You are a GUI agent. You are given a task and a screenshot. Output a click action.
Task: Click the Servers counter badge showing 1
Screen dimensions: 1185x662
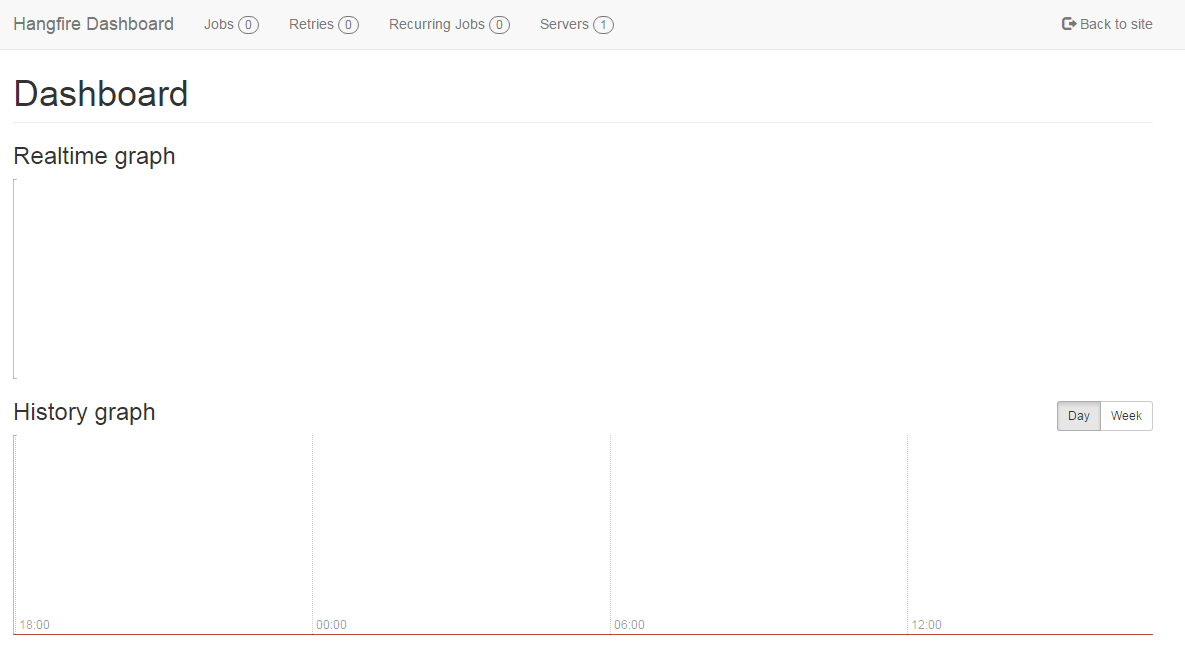click(602, 24)
